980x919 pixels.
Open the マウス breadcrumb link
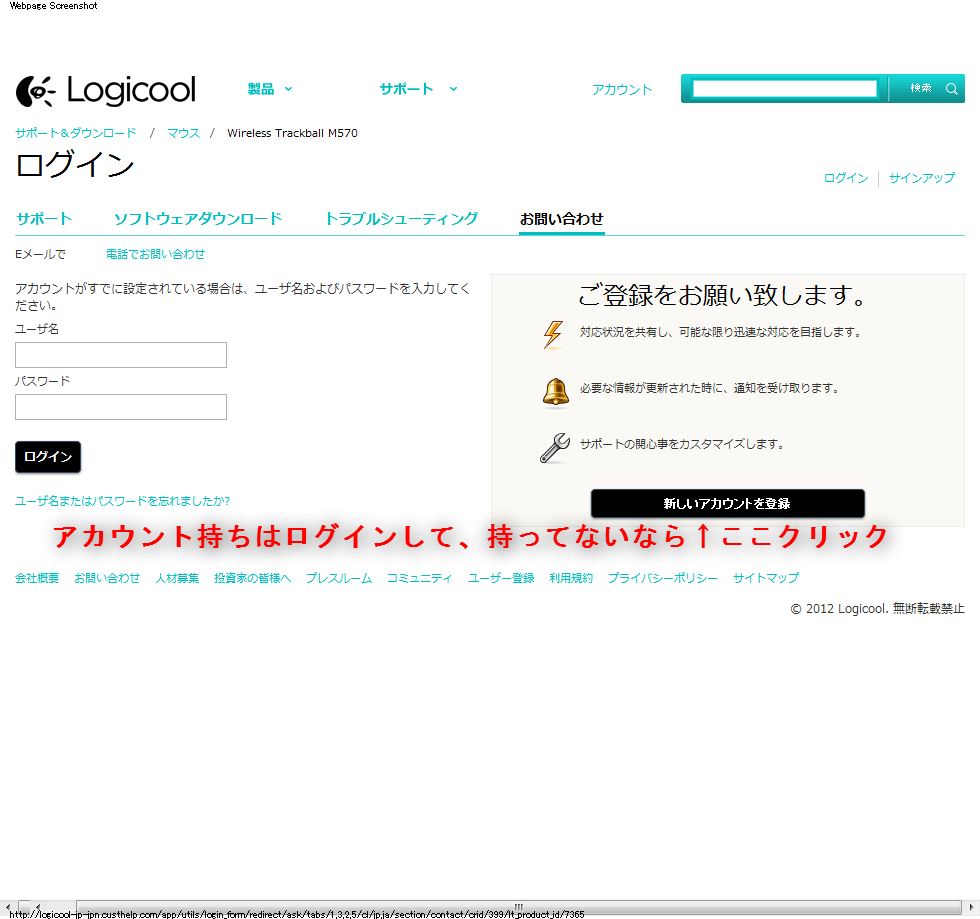click(184, 133)
